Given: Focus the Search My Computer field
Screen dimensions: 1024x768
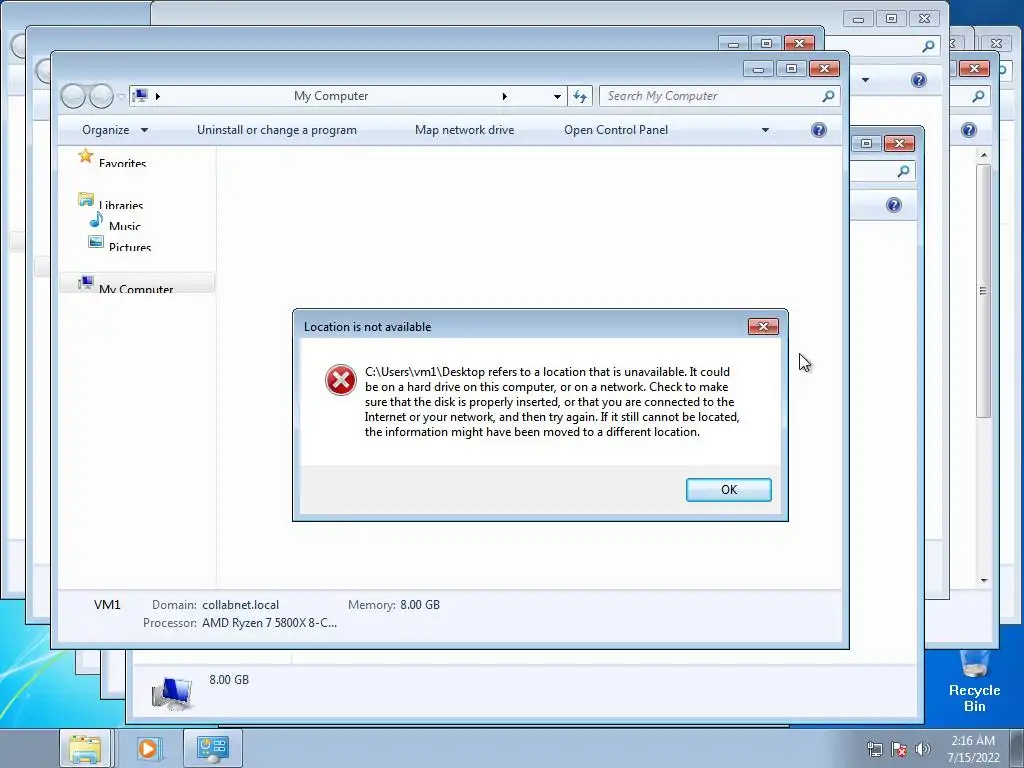Looking at the screenshot, I should tap(711, 96).
